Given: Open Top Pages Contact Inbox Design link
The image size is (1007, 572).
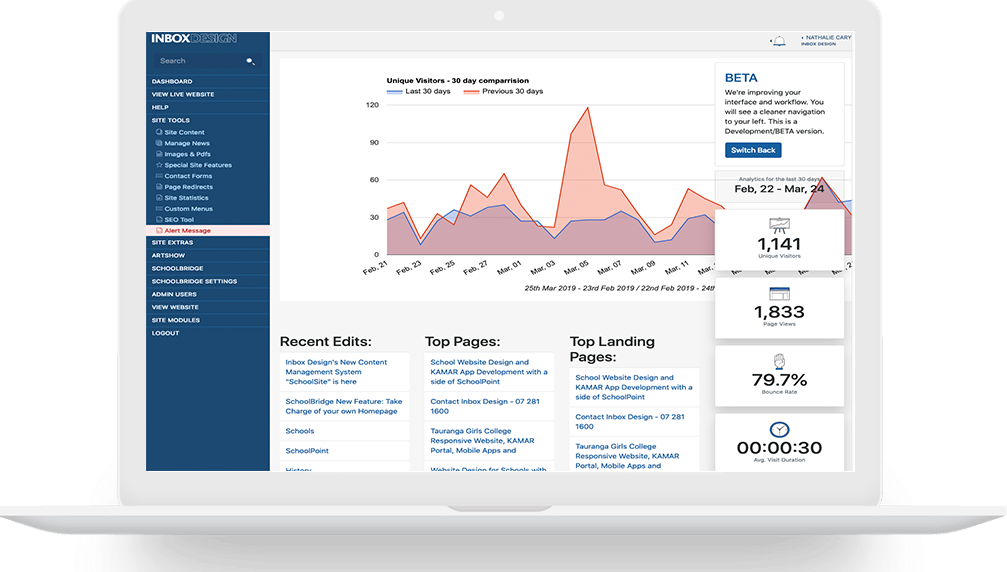Looking at the screenshot, I should (485, 406).
